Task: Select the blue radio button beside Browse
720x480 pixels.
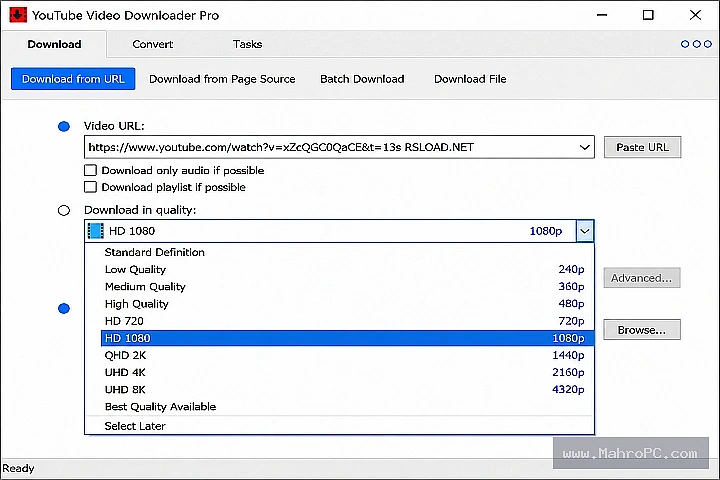Action: click(64, 309)
